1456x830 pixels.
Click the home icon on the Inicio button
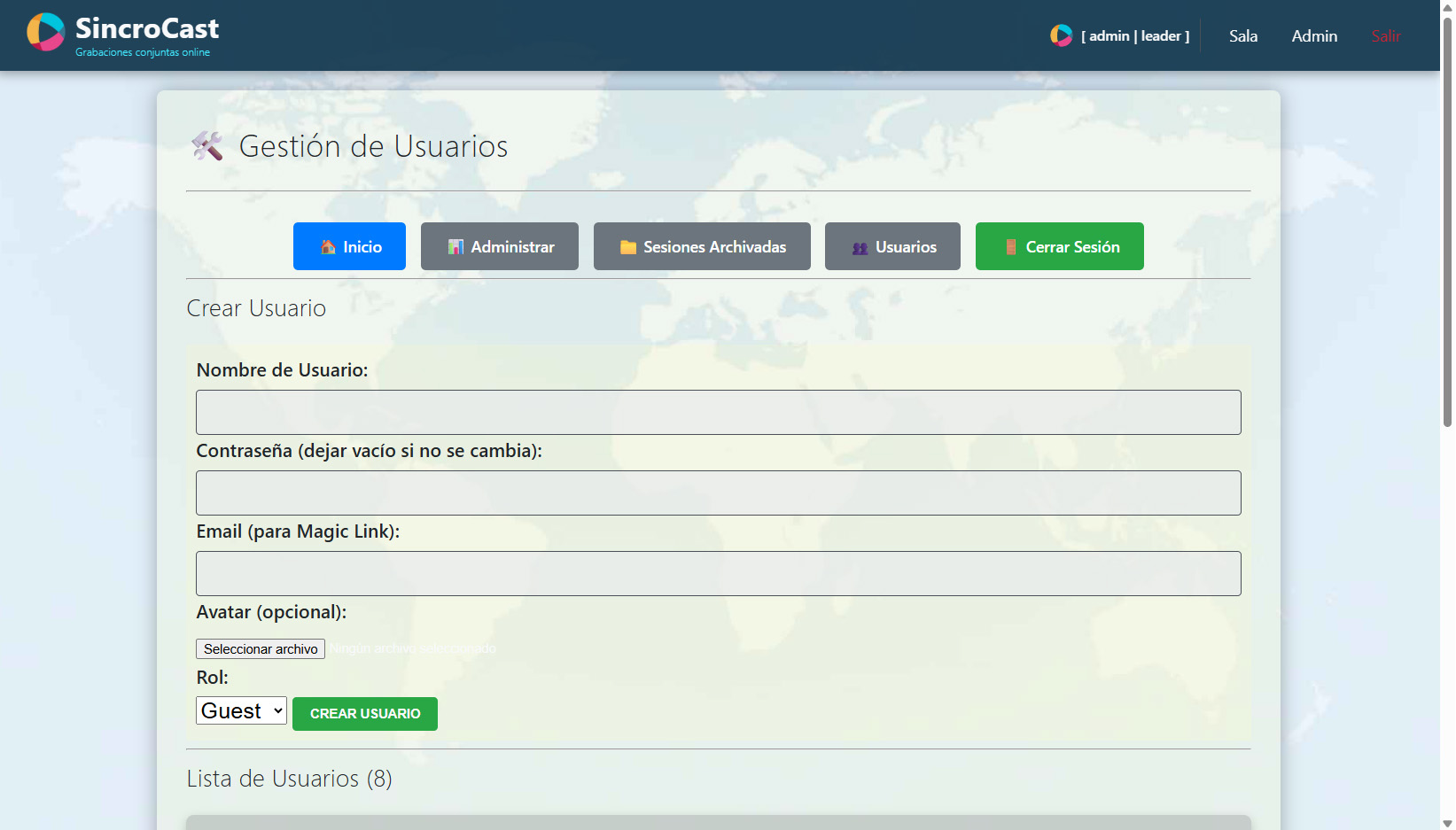[328, 246]
